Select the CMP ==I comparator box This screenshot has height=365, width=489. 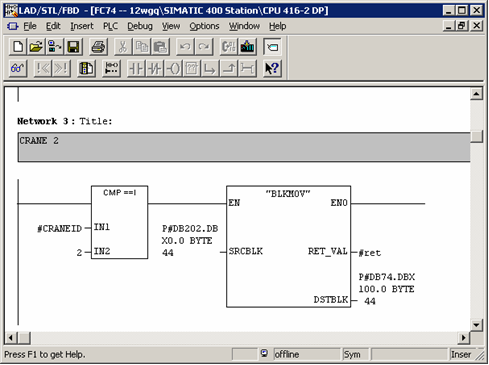pos(119,222)
